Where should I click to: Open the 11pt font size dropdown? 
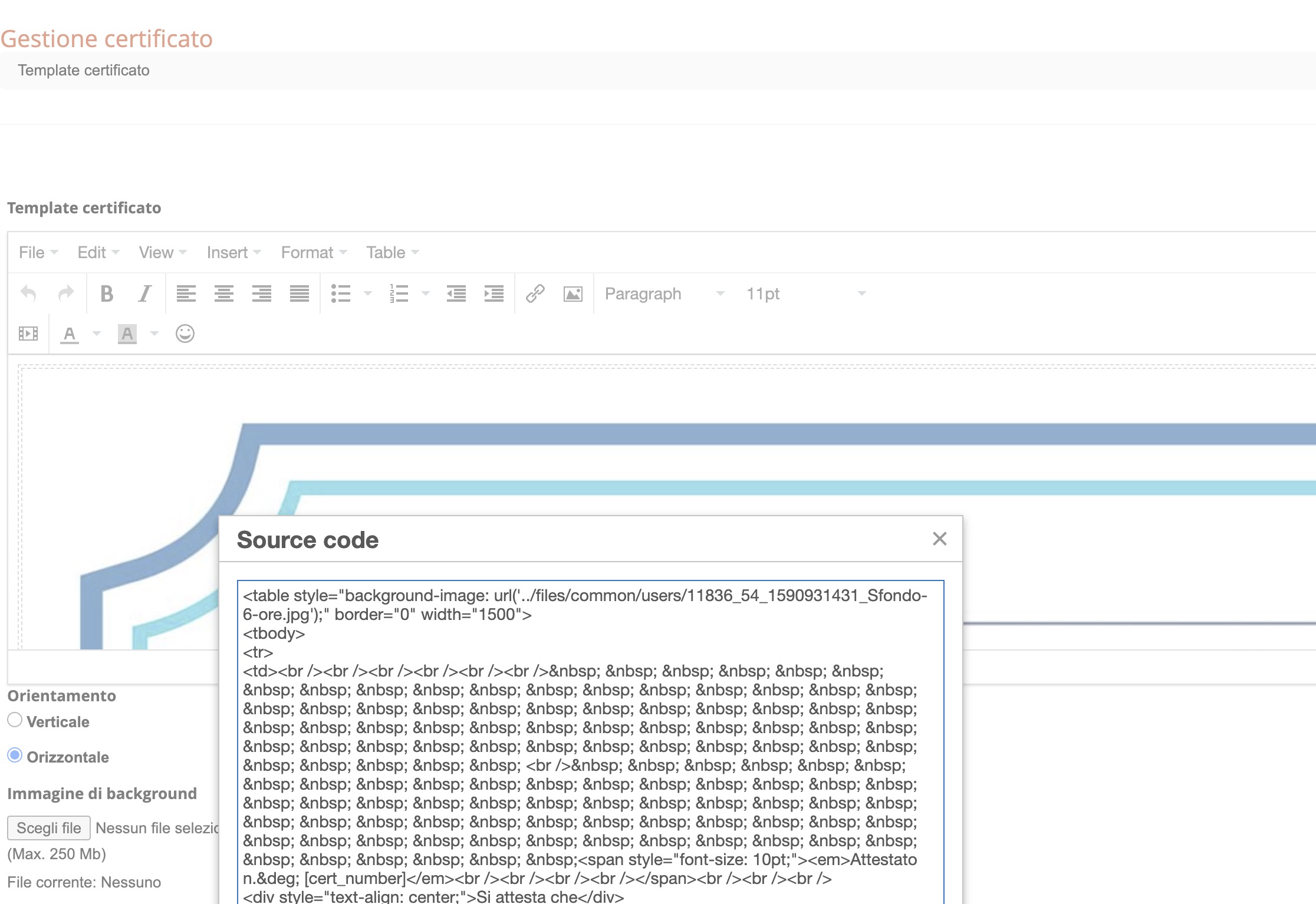point(805,293)
